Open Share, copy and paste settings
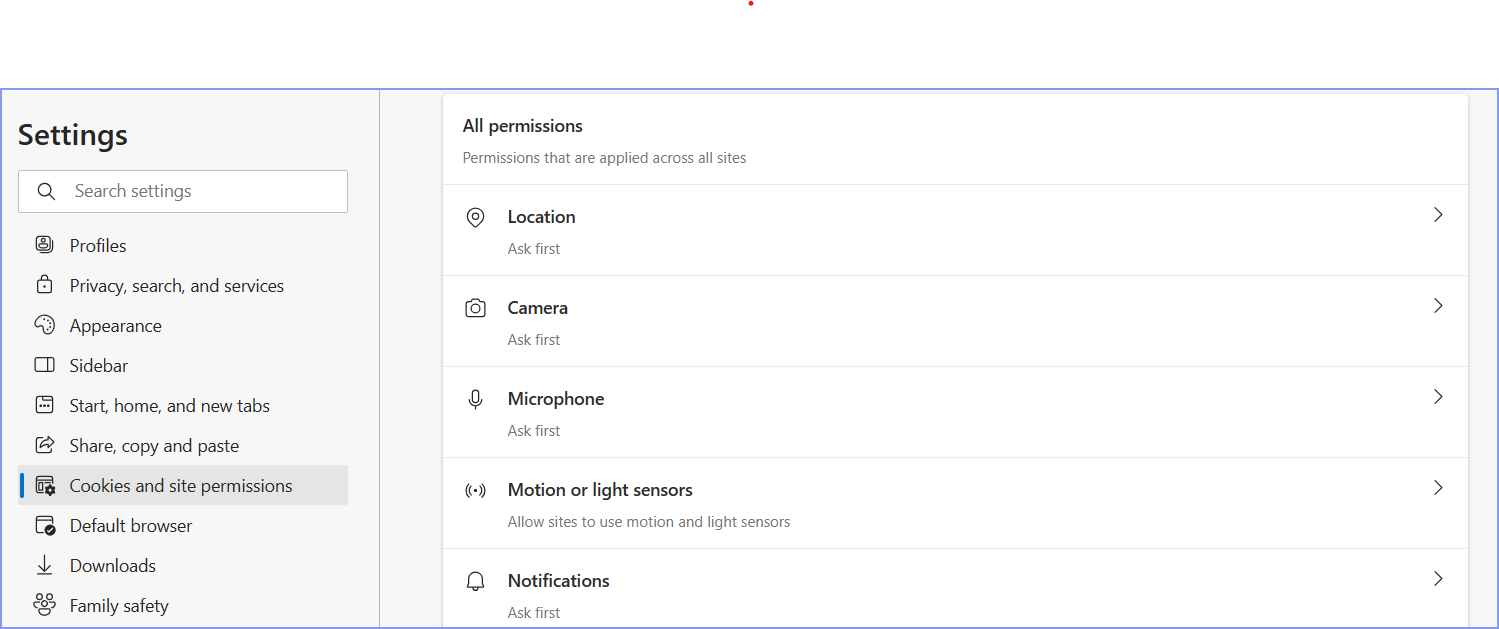 point(154,444)
